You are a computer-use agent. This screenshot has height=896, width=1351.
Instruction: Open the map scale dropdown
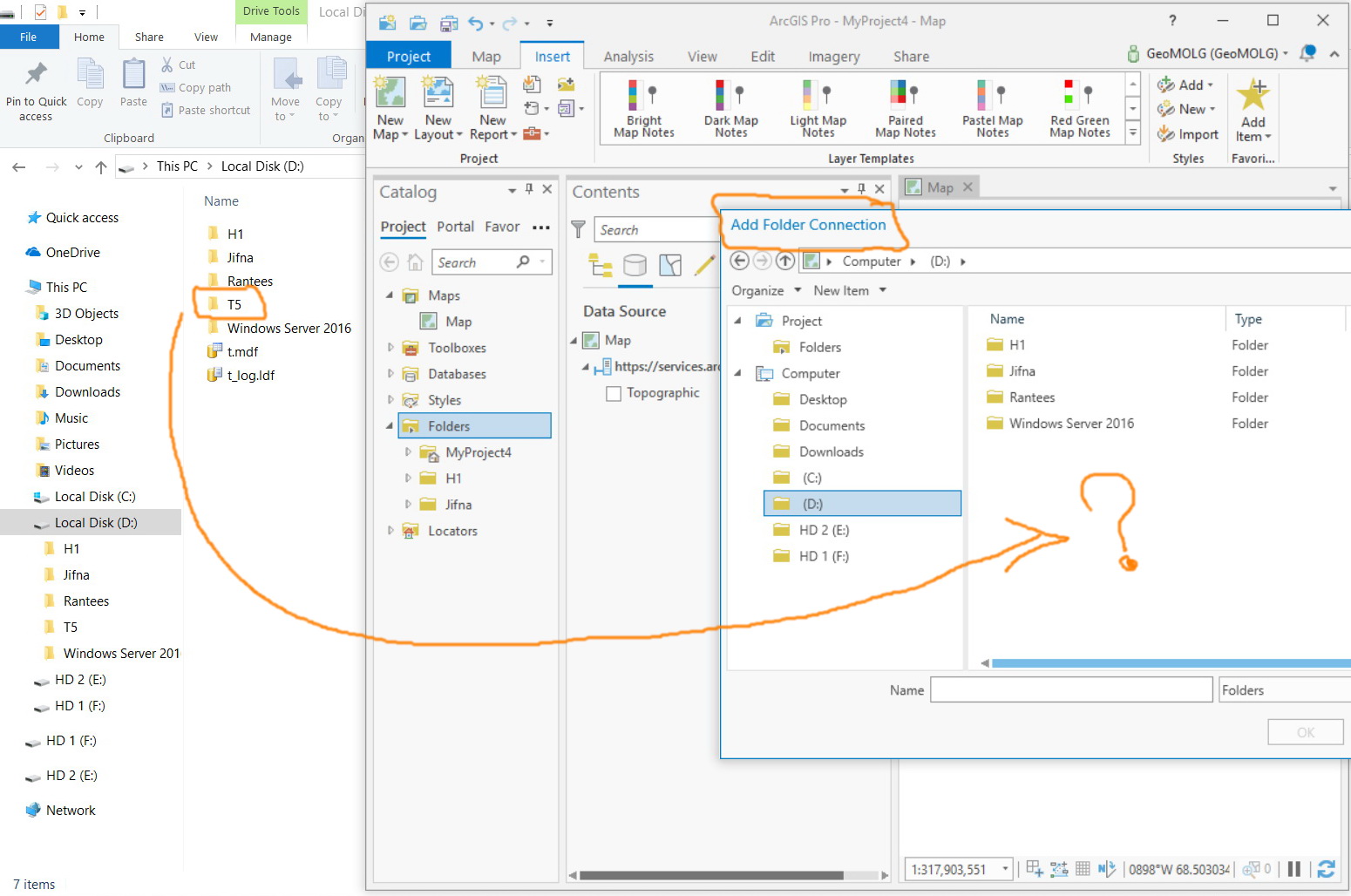(x=1005, y=868)
